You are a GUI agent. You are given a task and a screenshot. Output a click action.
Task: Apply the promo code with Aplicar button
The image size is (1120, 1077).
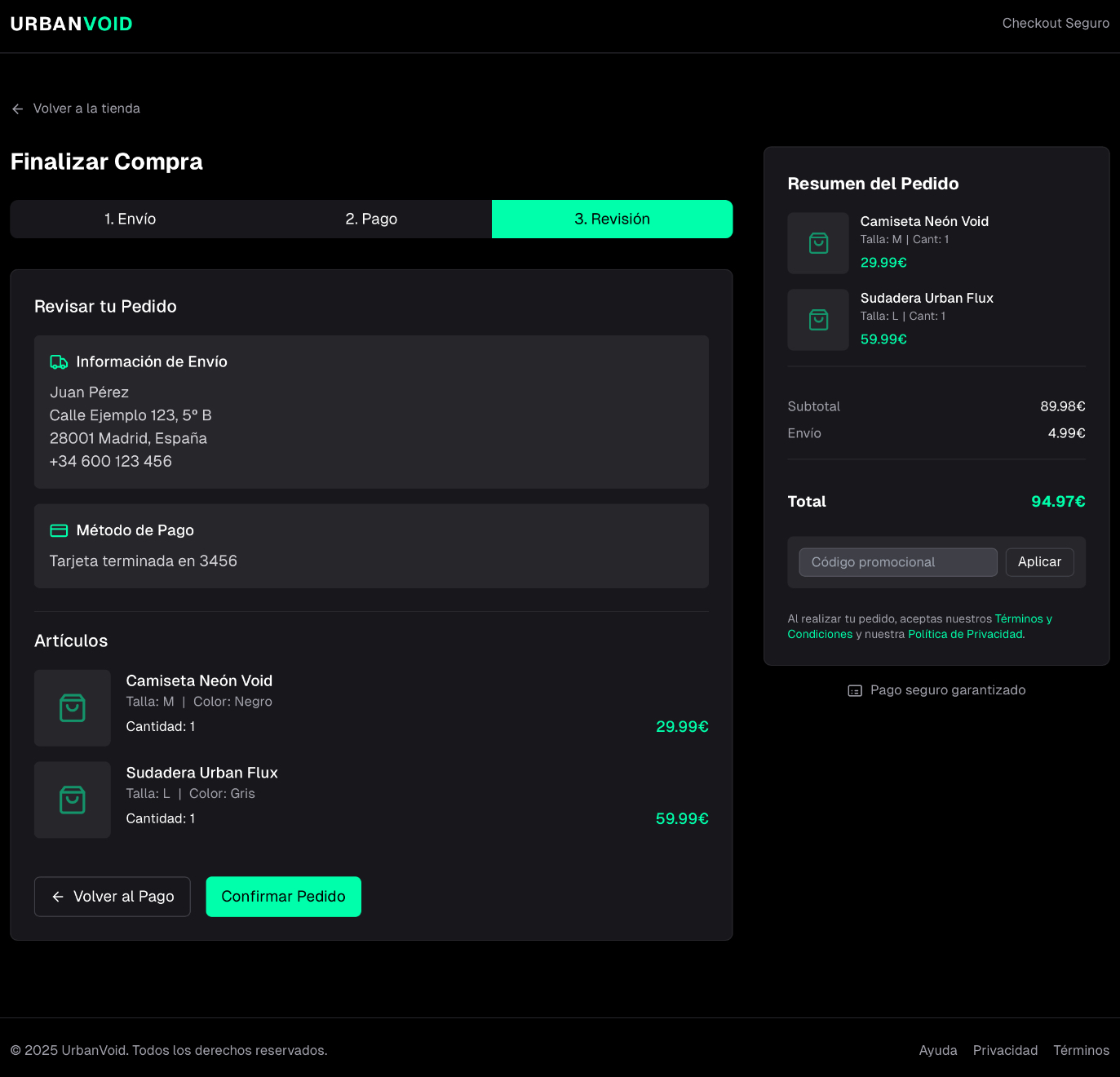(1039, 562)
